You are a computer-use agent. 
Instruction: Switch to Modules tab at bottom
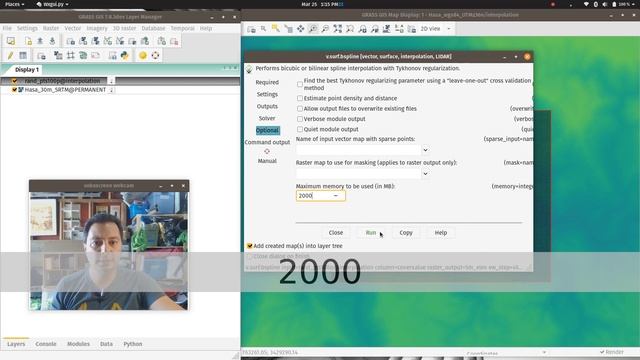[78, 344]
